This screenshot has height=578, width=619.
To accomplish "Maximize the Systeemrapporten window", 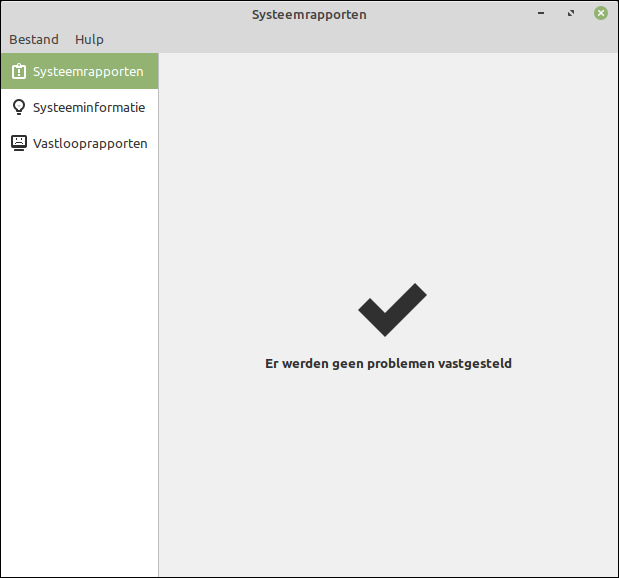I will point(571,14).
